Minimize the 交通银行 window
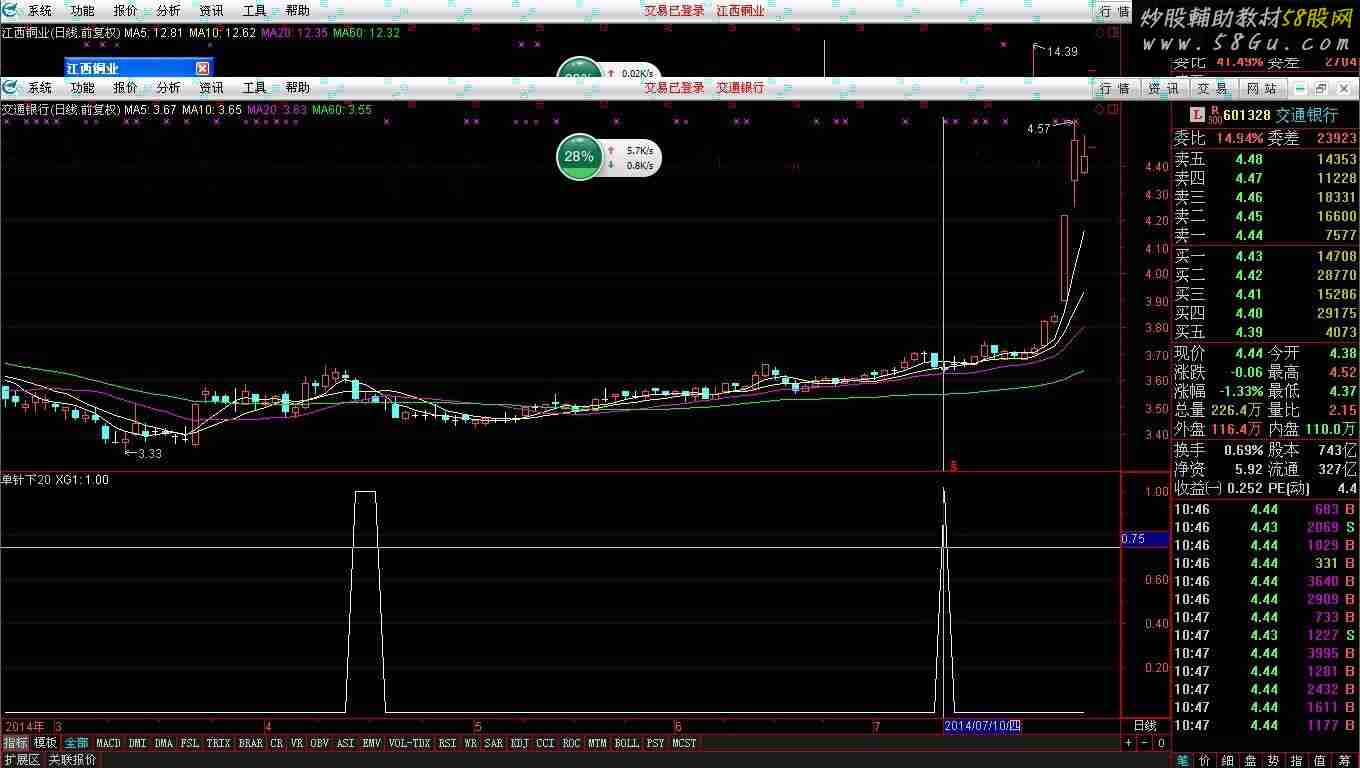Screen dimensions: 1360x768 1300,89
